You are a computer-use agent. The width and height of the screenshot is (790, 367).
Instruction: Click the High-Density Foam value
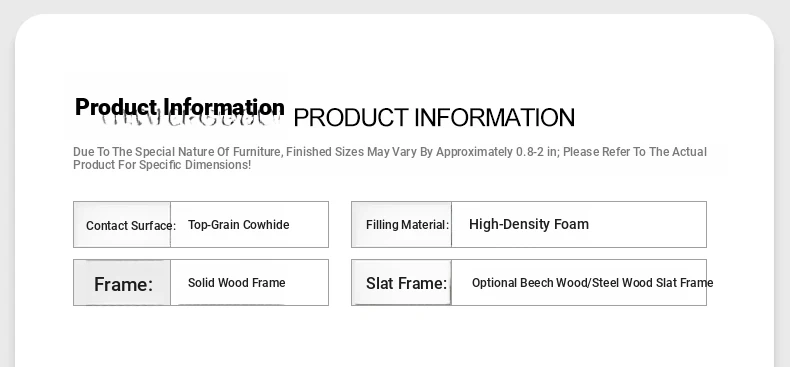[529, 224]
